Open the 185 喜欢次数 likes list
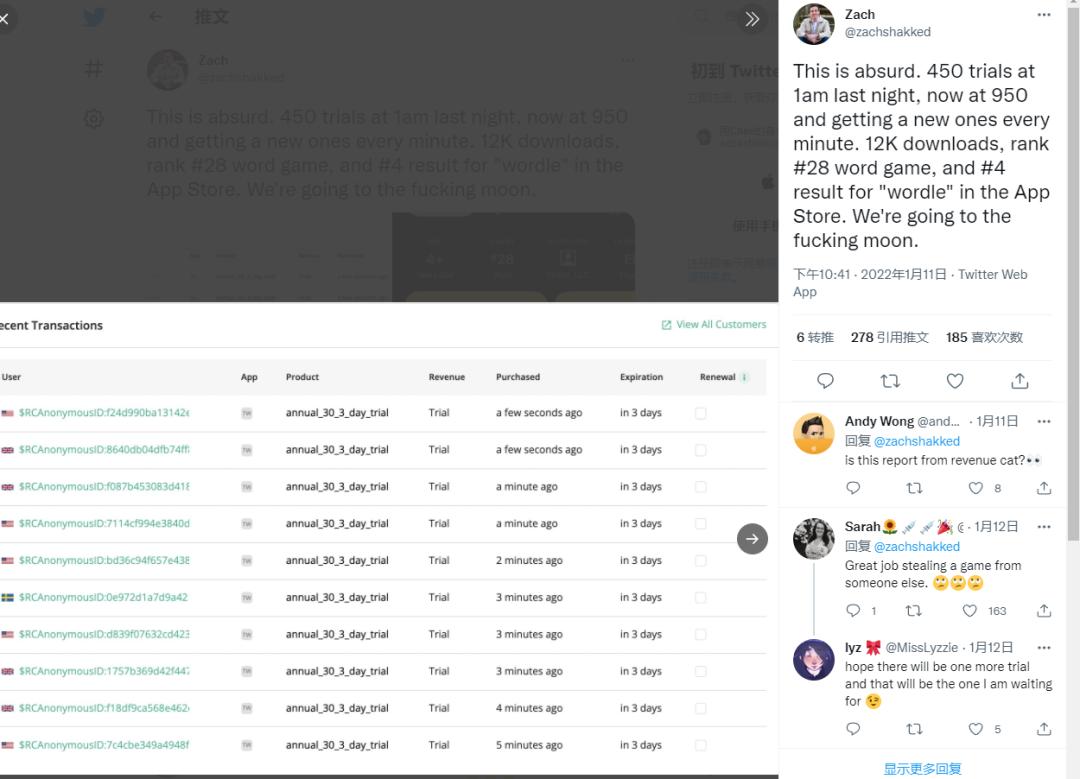 (984, 338)
